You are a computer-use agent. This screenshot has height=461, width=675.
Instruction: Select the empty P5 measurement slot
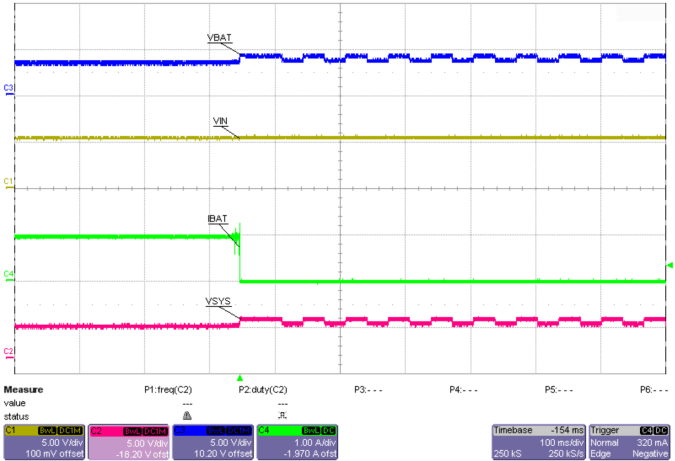click(x=558, y=390)
